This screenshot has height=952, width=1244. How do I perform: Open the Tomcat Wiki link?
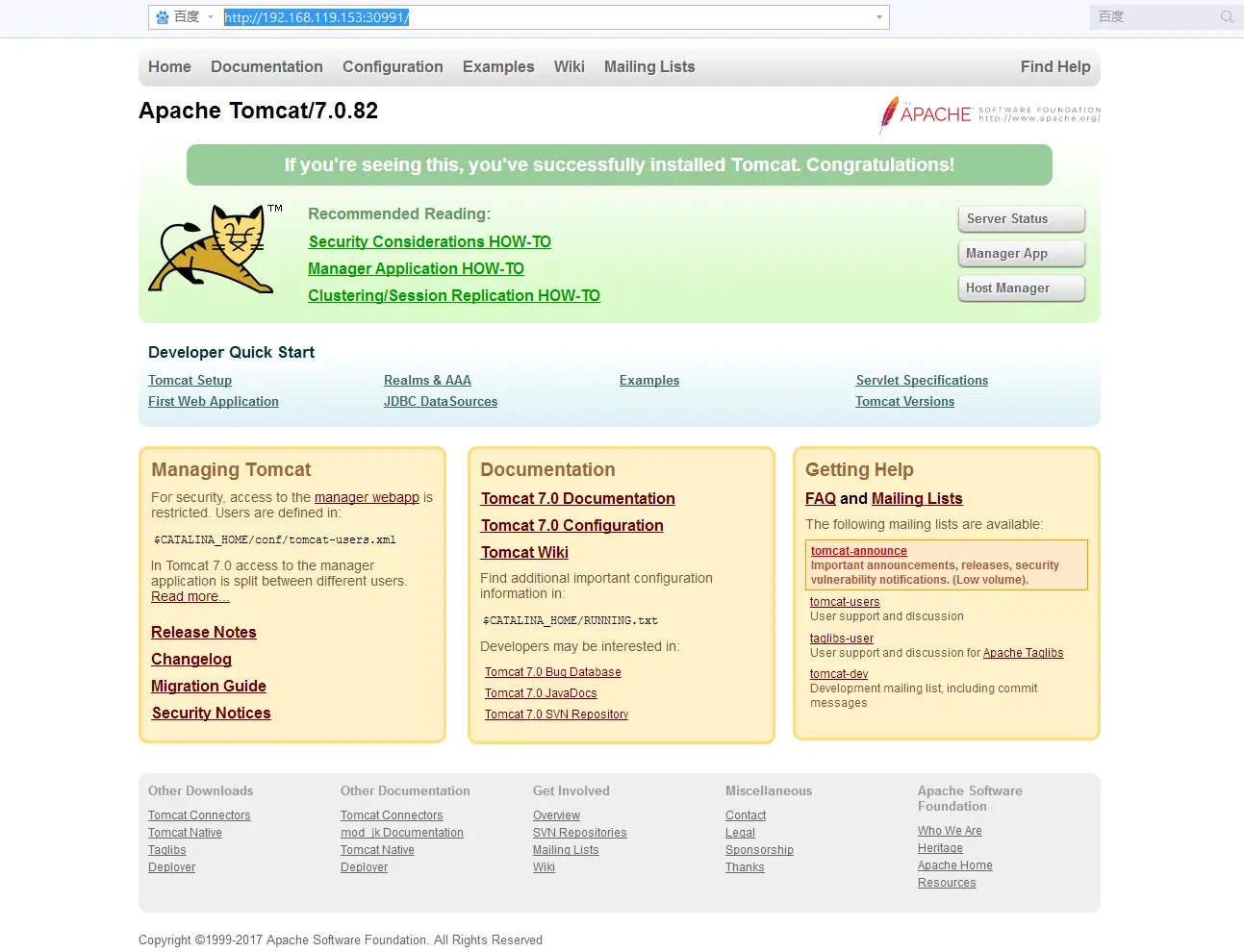coord(524,552)
